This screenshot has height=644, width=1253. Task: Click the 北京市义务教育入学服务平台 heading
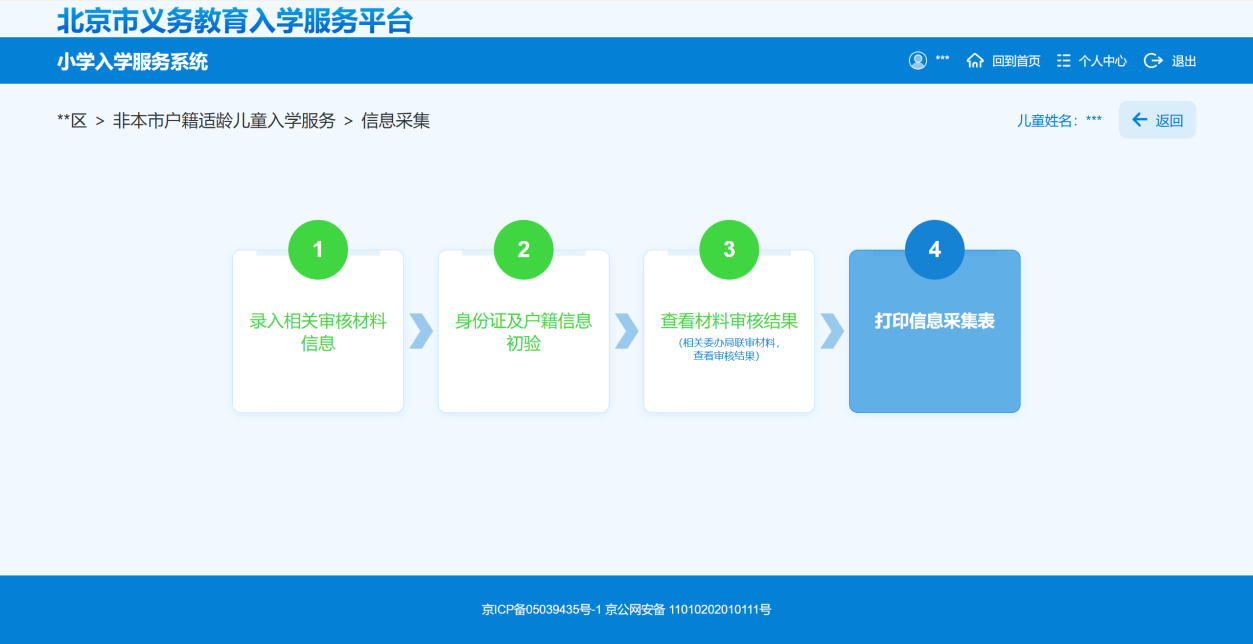[235, 21]
